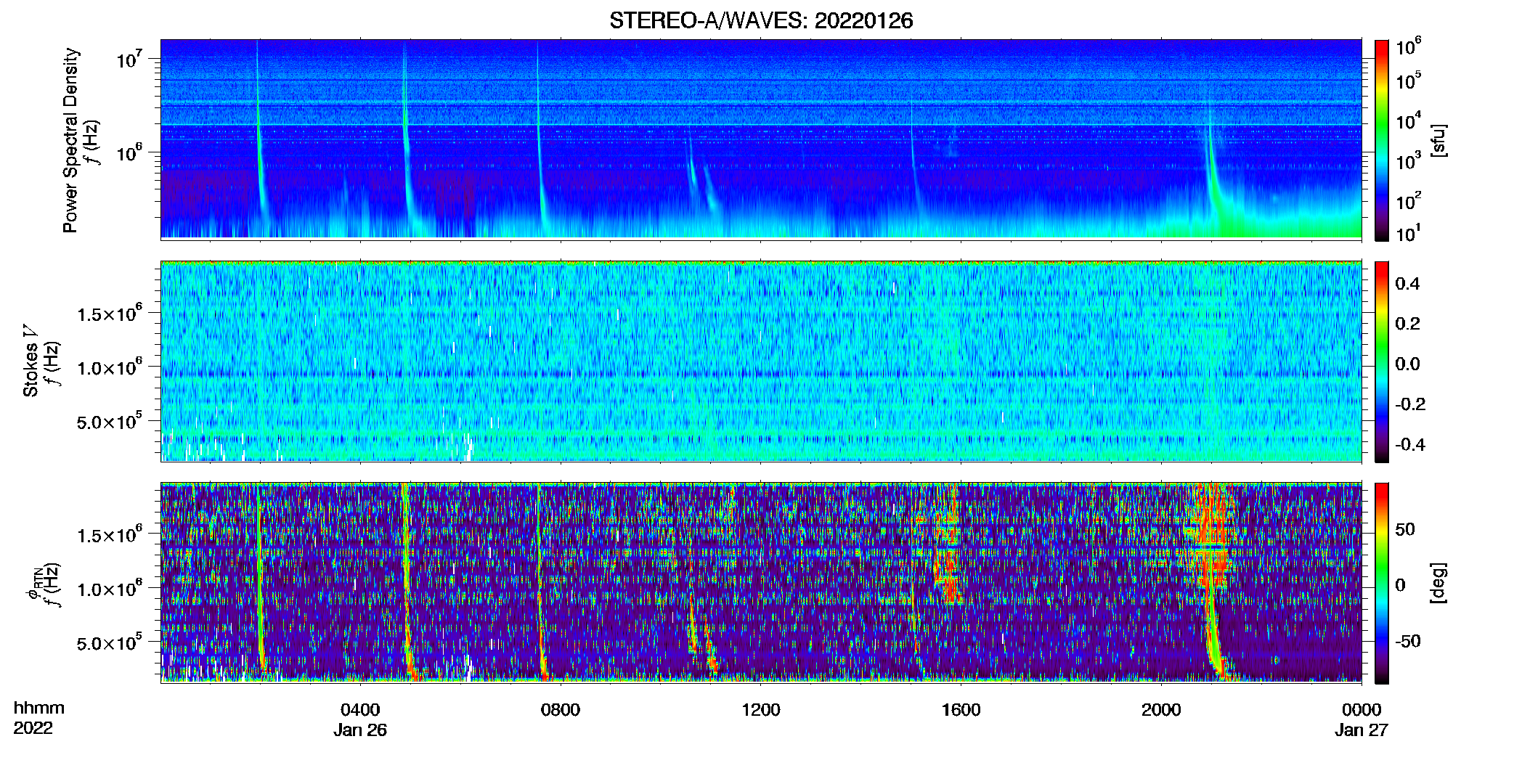Click the 0400 time tick label
The height and width of the screenshot is (784, 1522).
pos(360,710)
